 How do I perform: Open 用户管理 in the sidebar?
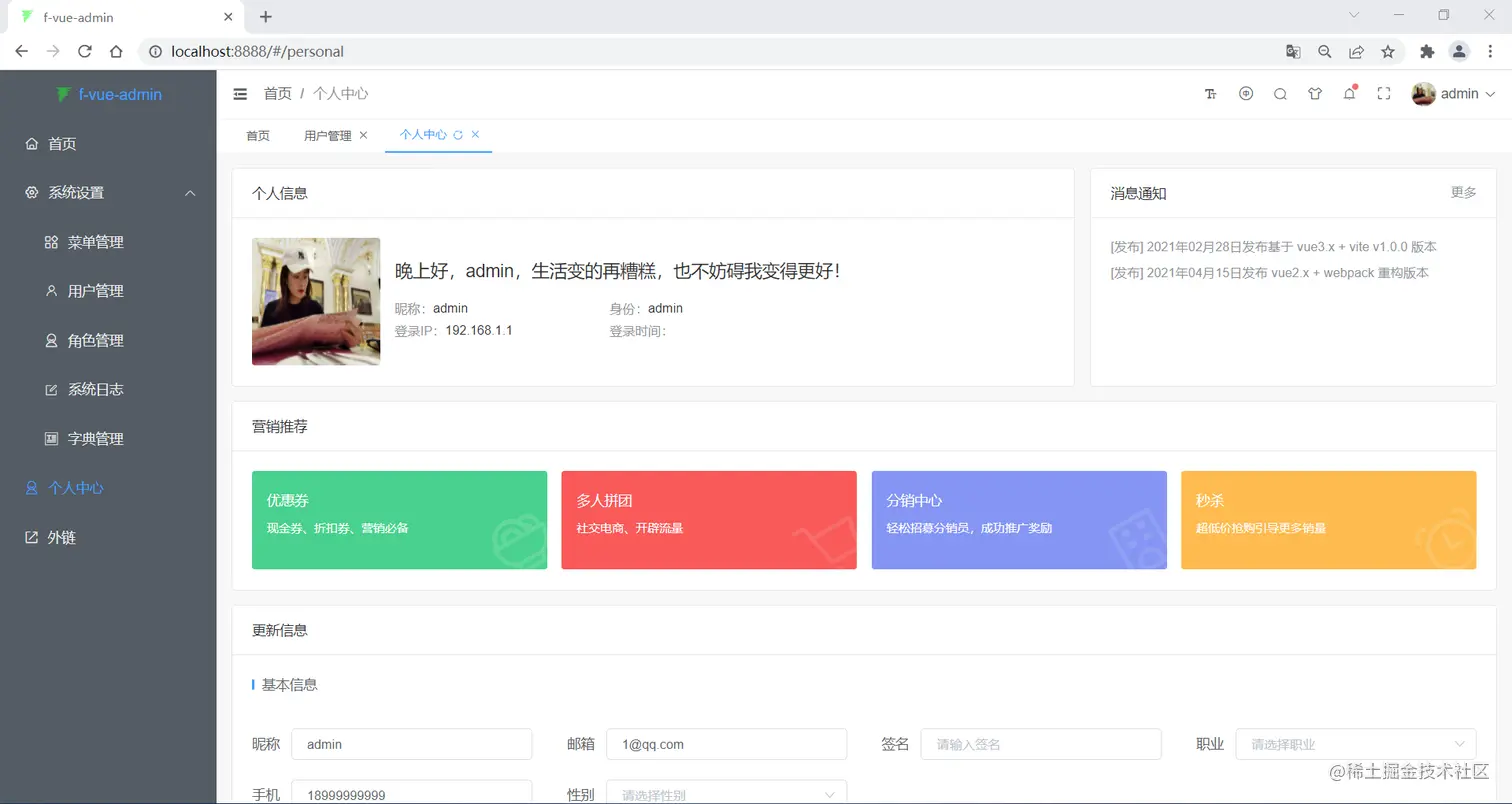click(108, 291)
